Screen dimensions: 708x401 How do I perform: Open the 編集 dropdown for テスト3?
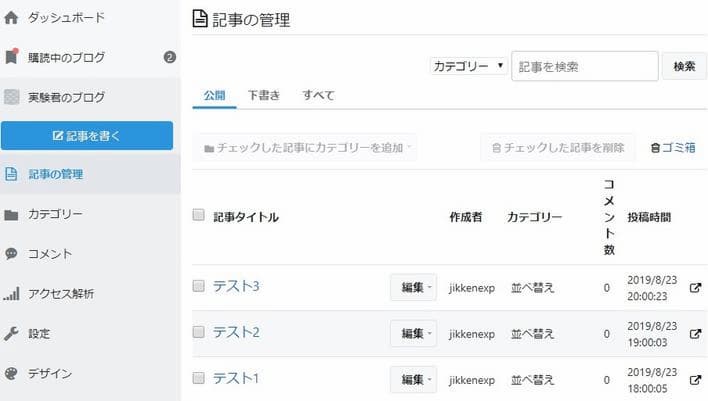click(x=413, y=287)
